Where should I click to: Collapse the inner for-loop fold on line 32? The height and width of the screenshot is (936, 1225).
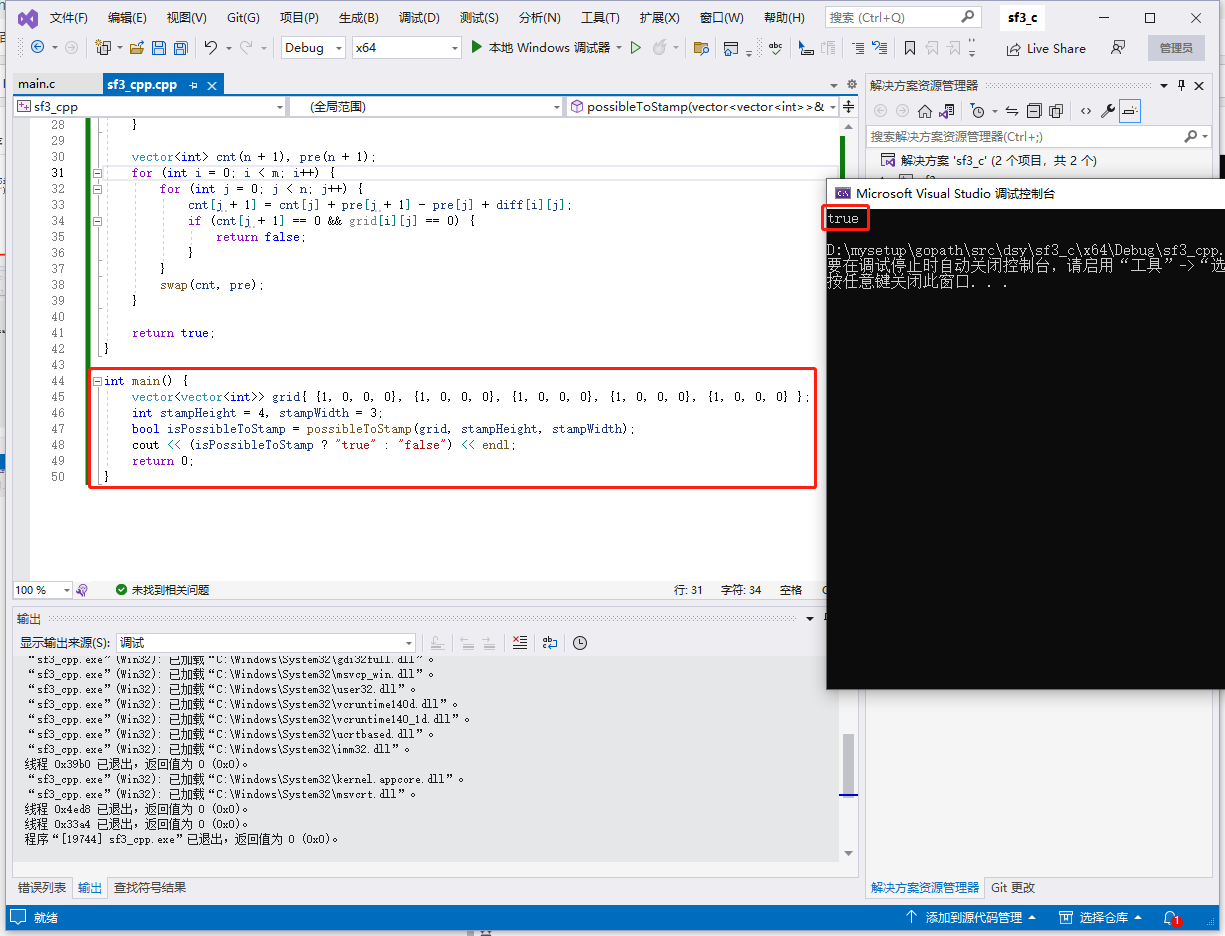97,189
